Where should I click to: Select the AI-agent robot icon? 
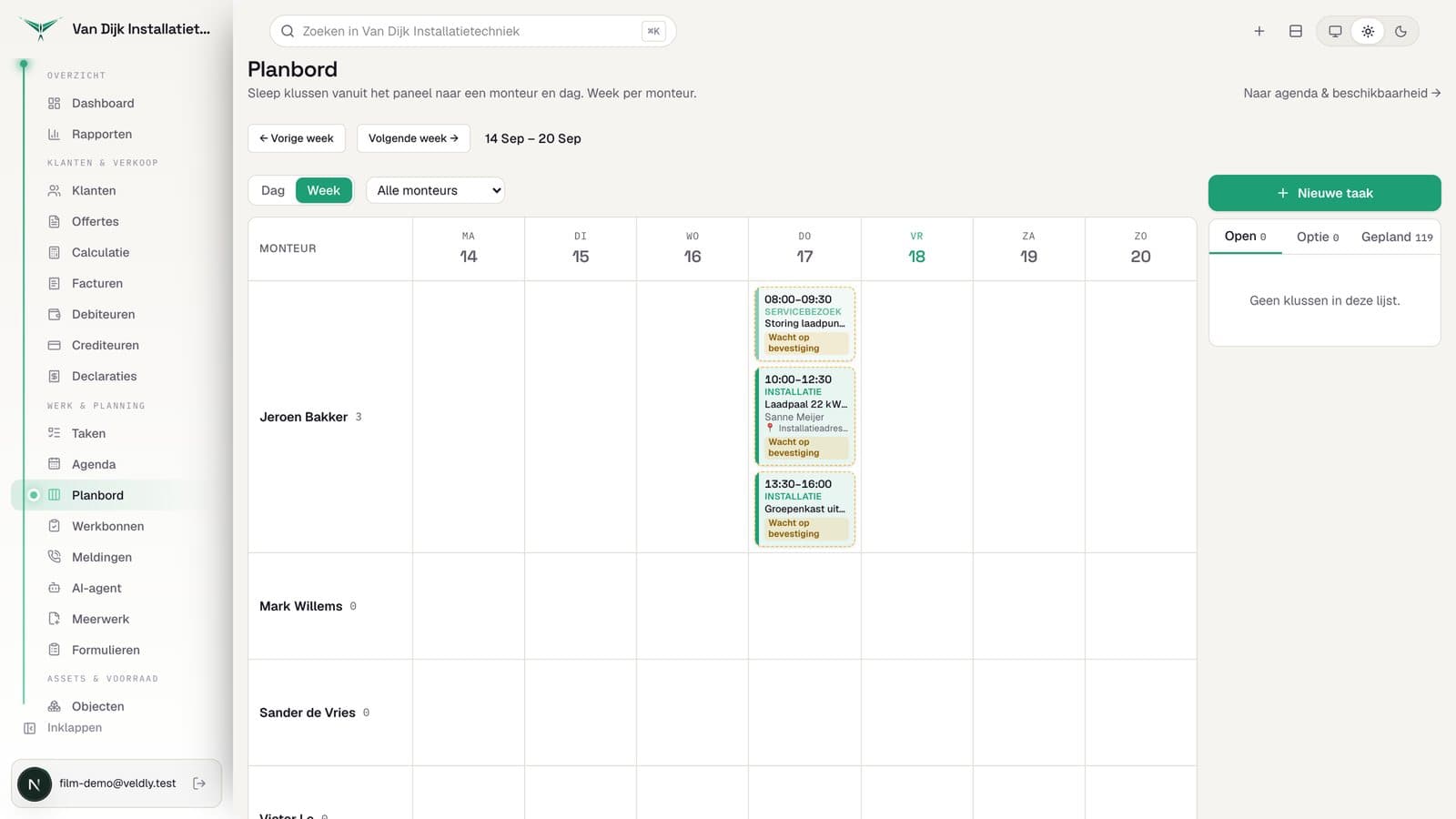(x=54, y=589)
